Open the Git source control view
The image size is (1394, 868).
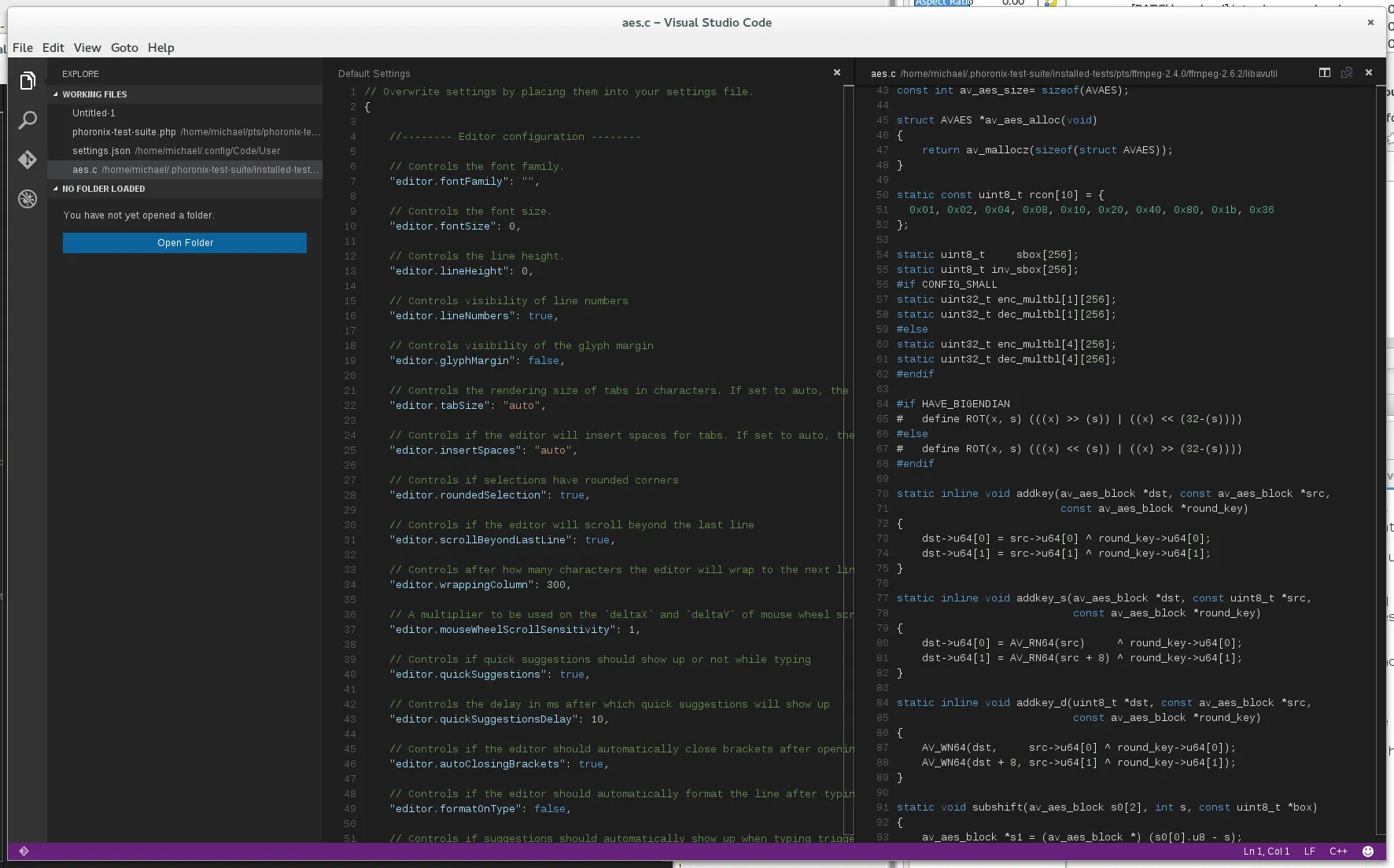28,160
